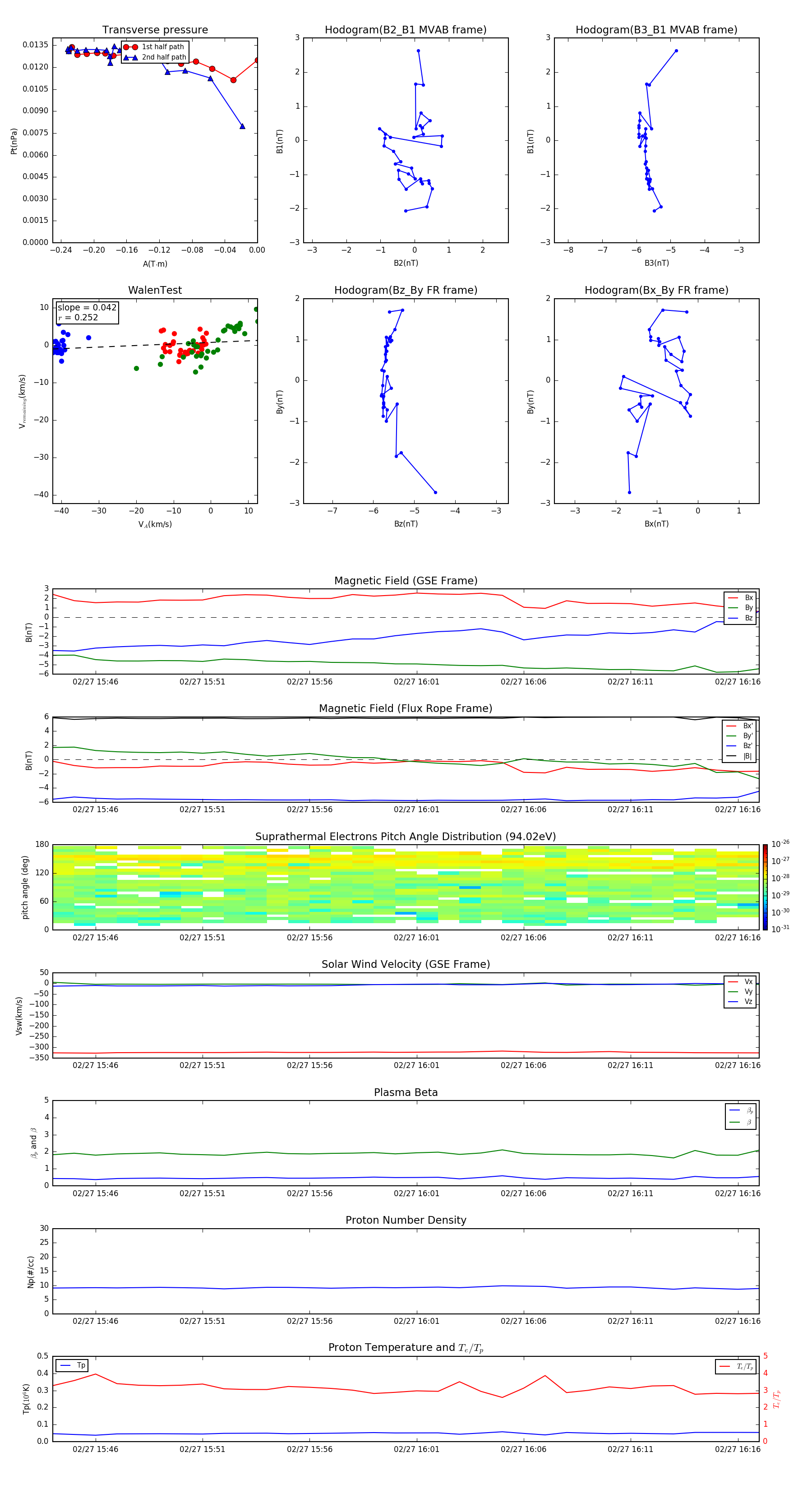Click the 02/27 15:46 tick under GSE Magnetic Field
812x1489 pixels.
click(x=95, y=682)
